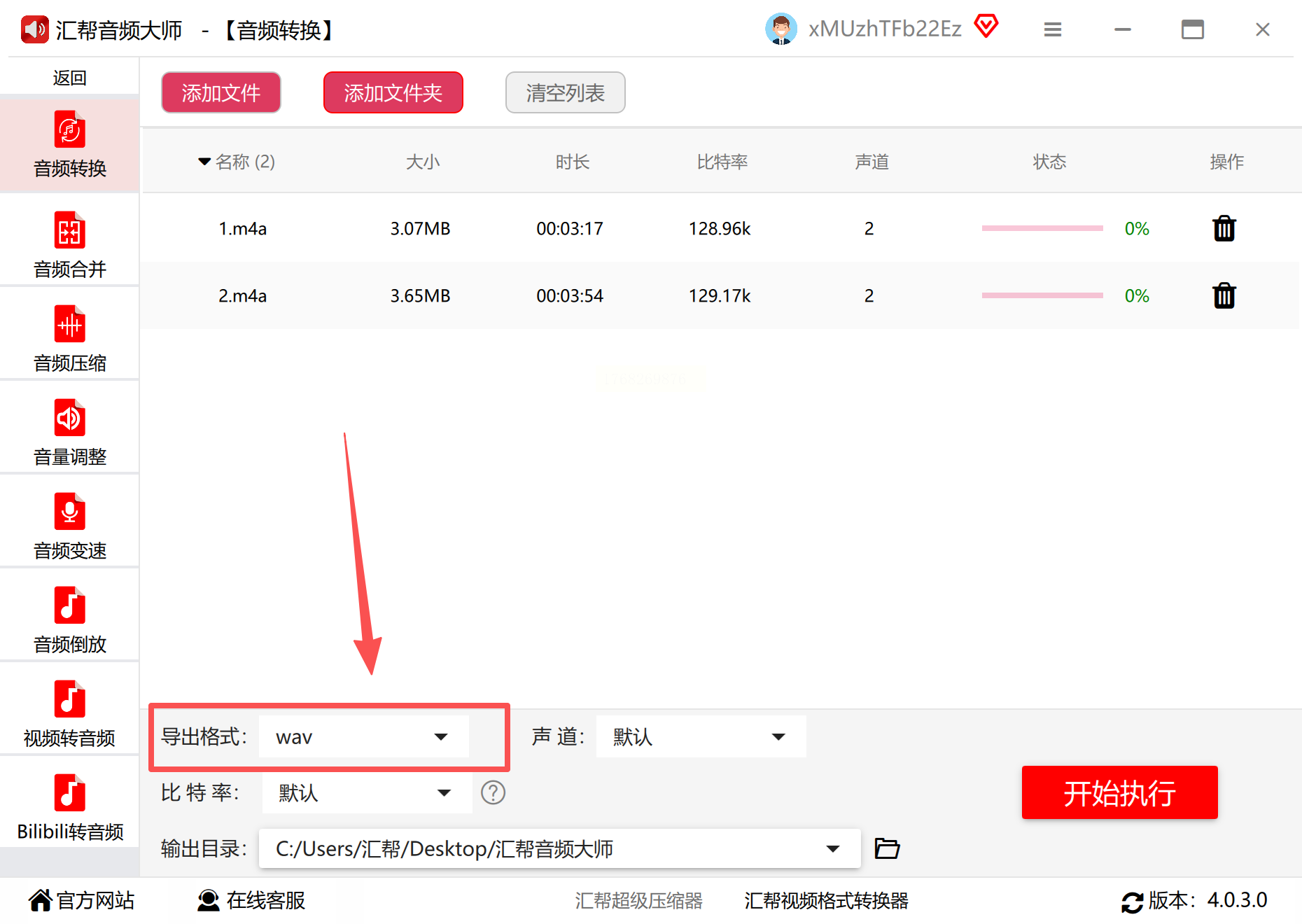
Task: Expand the 输出目录 path dropdown
Action: 560,848
